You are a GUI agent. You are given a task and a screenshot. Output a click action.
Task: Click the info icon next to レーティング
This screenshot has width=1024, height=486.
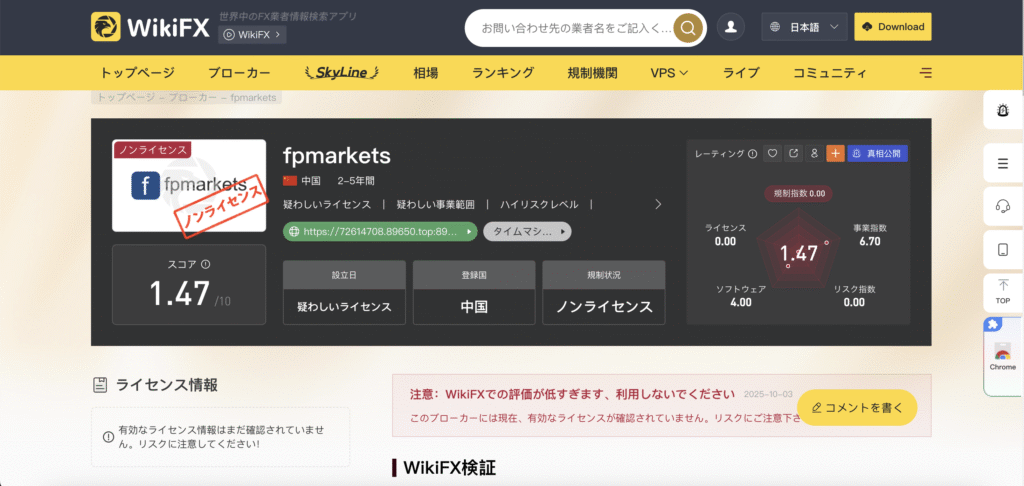tap(752, 154)
